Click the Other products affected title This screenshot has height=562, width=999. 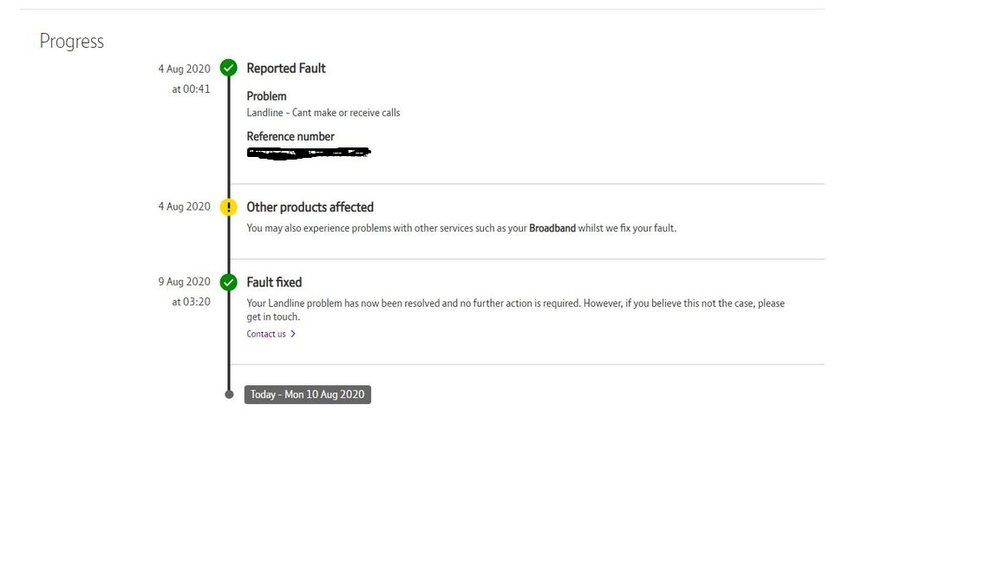tap(310, 207)
